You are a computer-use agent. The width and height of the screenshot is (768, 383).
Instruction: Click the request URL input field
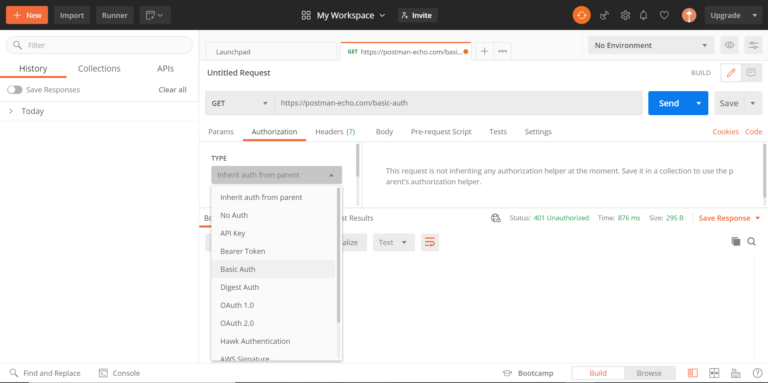[x=458, y=103]
